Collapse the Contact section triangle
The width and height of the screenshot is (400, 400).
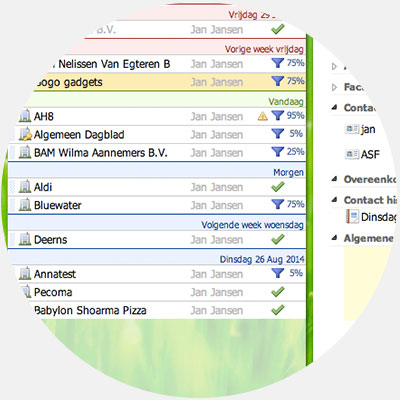[x=335, y=107]
